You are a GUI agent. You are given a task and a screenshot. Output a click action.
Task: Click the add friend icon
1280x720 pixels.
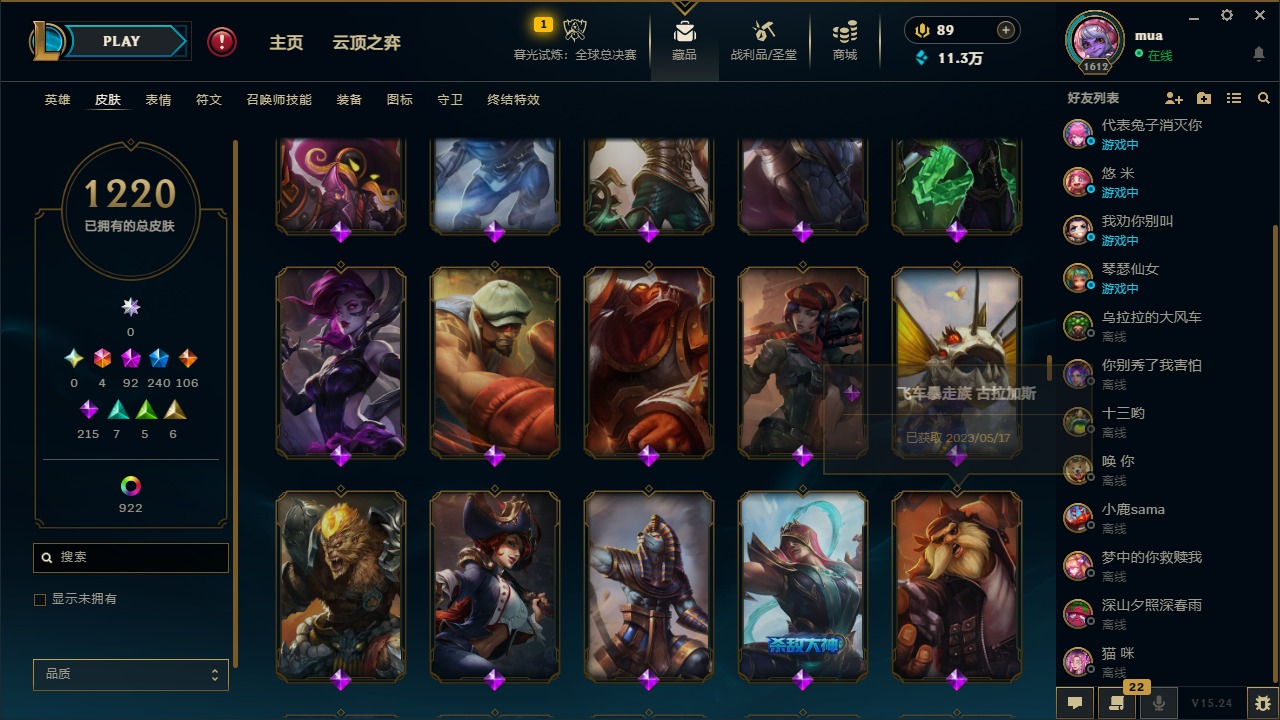tap(1174, 98)
